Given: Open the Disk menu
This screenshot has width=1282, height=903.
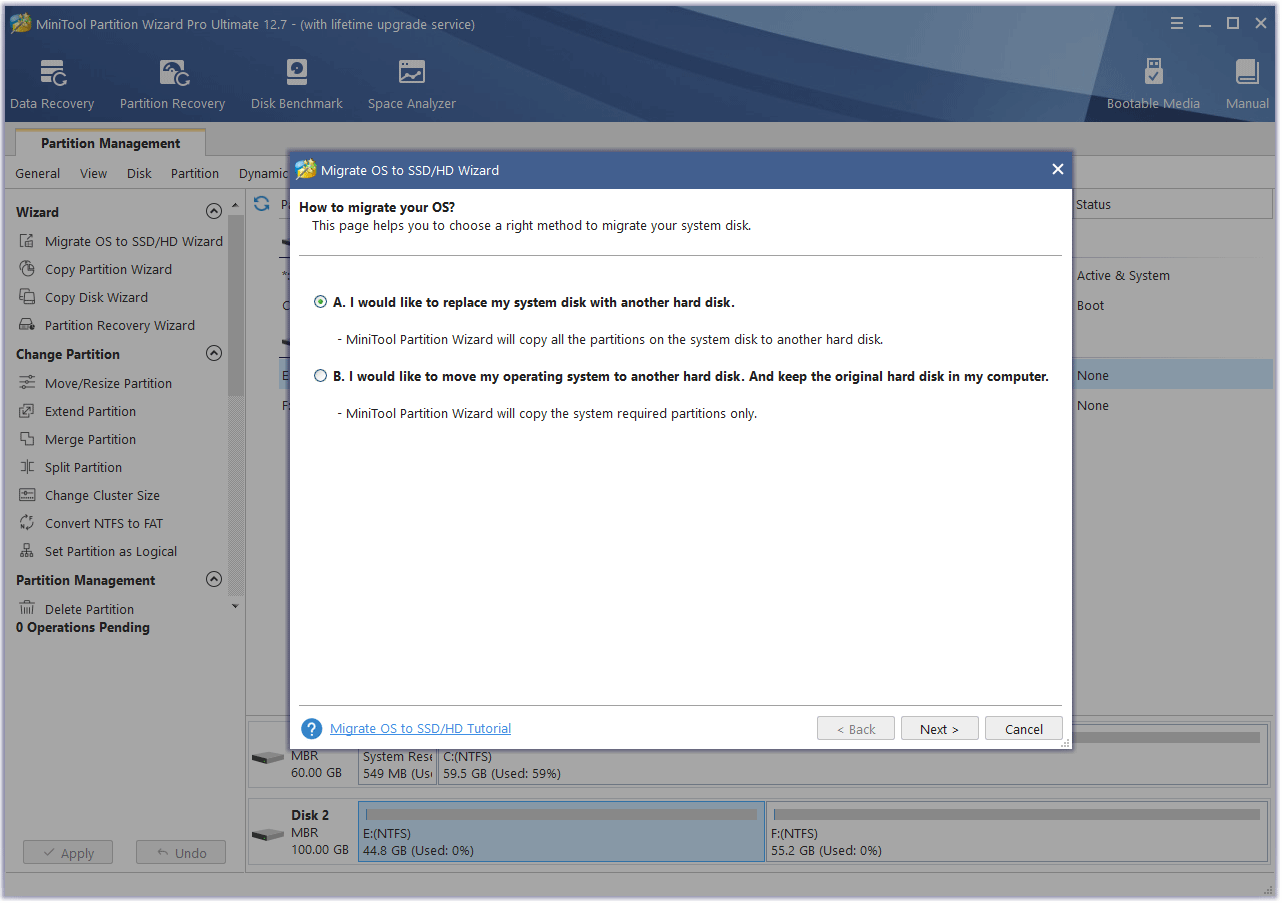Looking at the screenshot, I should tap(140, 173).
